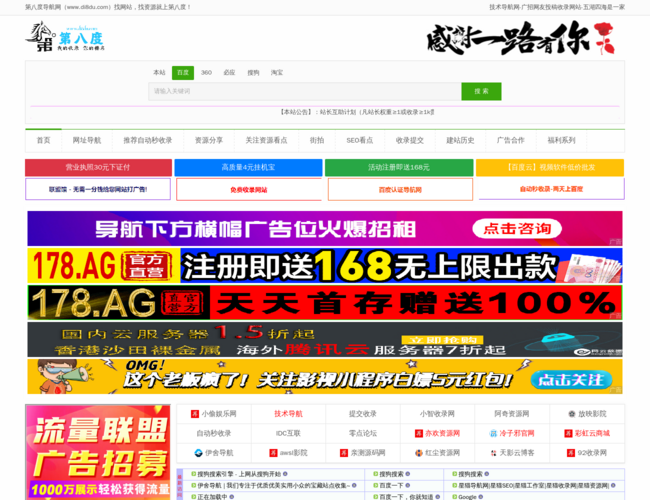
Task: Open the 178.AG 天天首存赠送100% banner
Action: tap(325, 303)
